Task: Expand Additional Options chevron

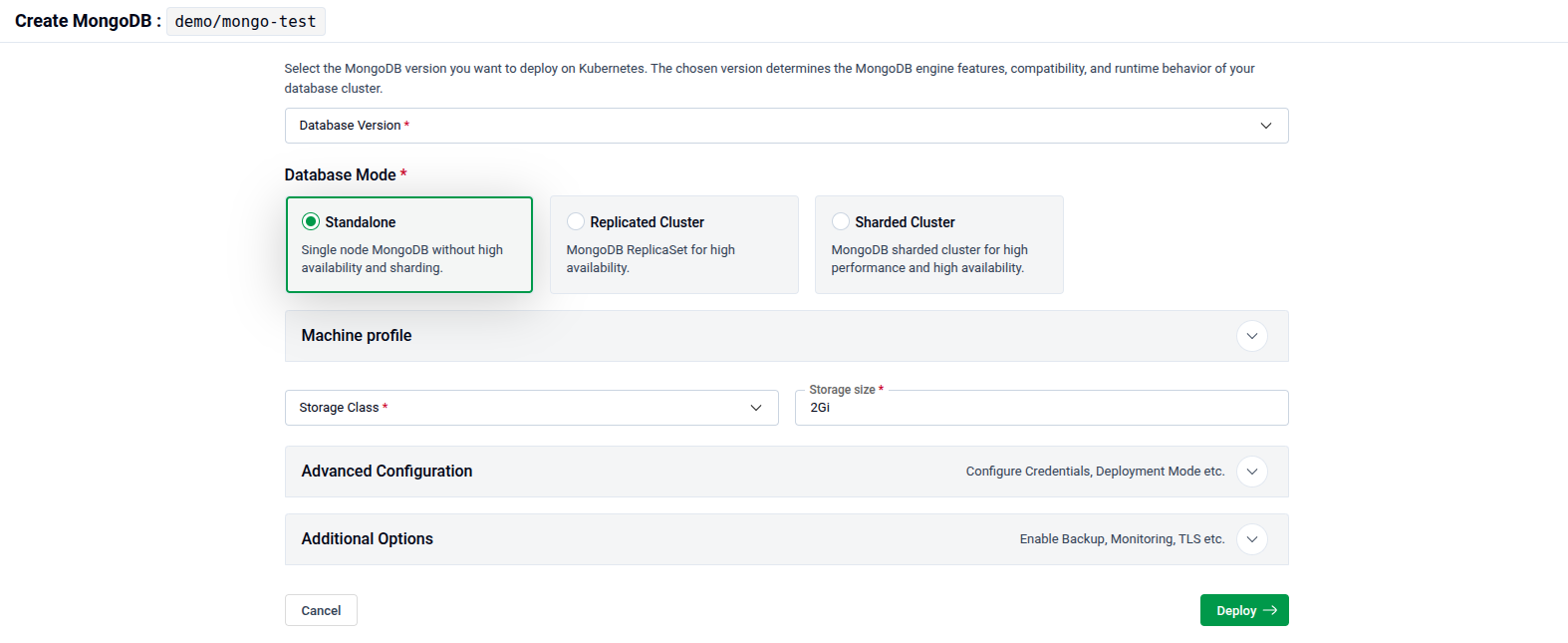Action: (1252, 539)
